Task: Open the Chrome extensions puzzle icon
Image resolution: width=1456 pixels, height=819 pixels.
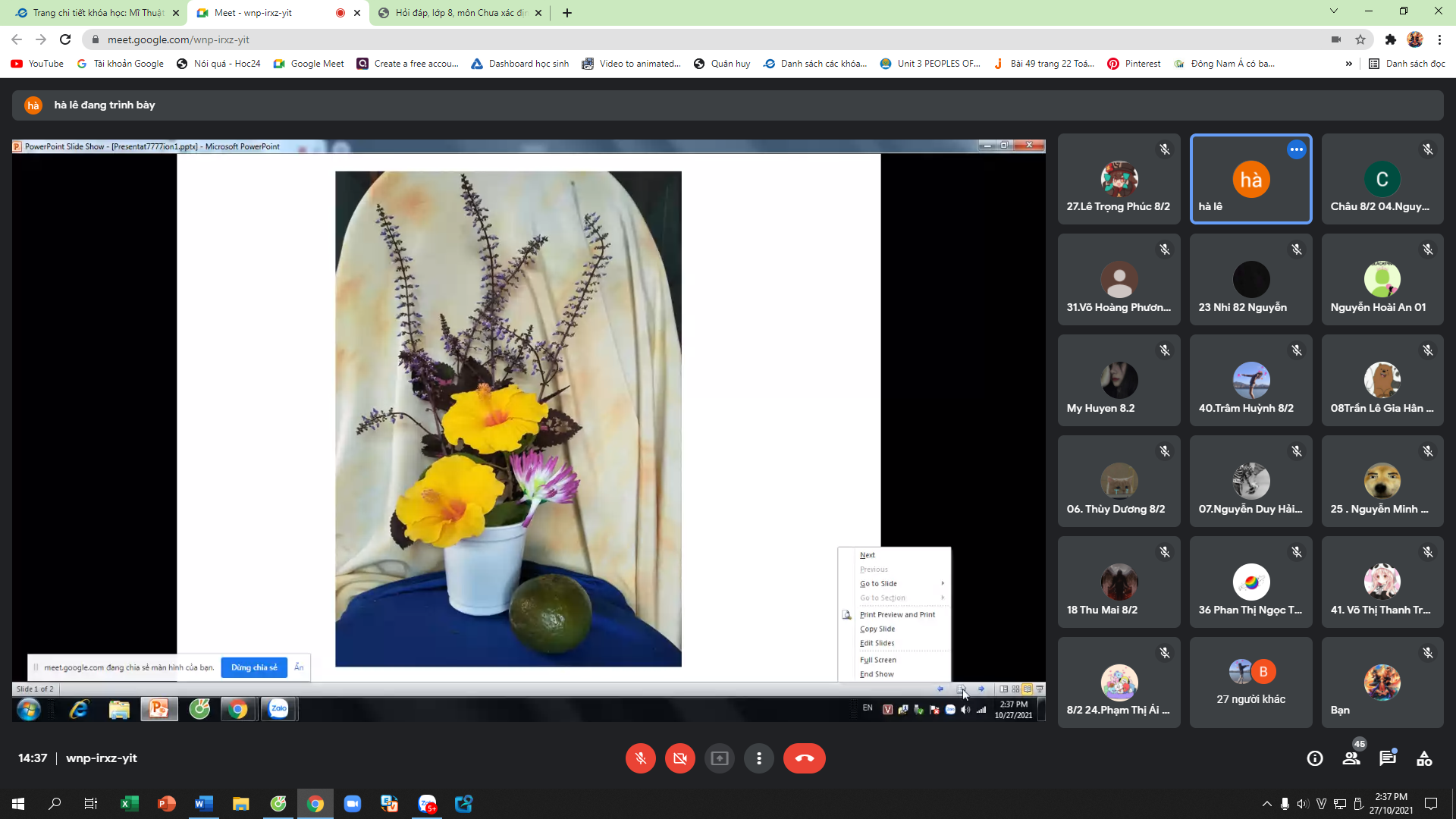Action: 1390,39
